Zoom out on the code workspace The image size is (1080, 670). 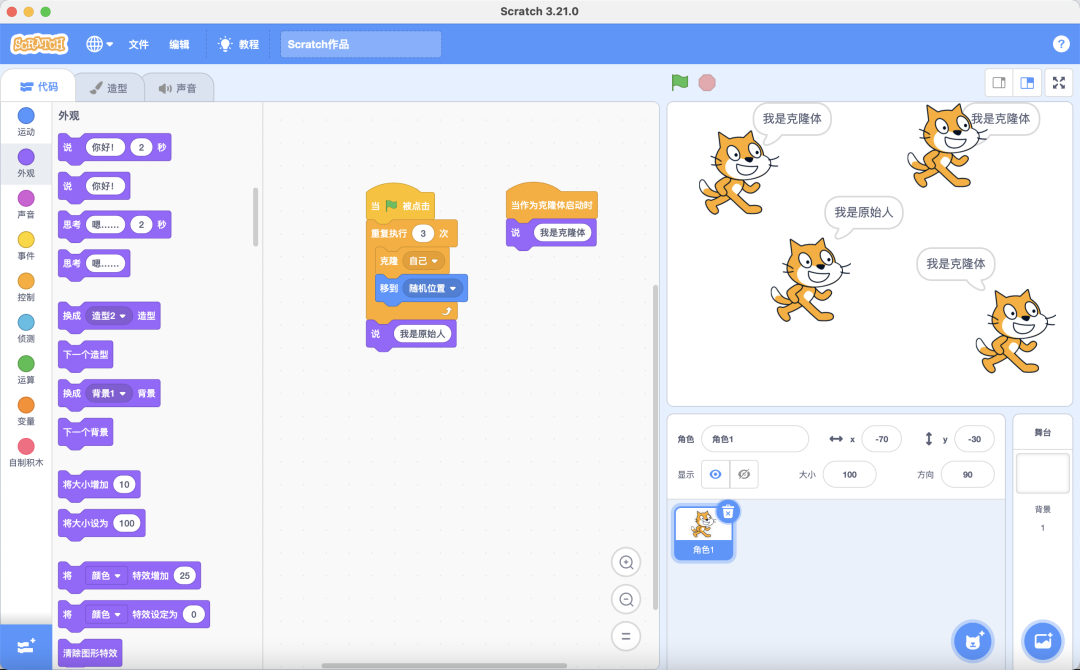point(626,600)
